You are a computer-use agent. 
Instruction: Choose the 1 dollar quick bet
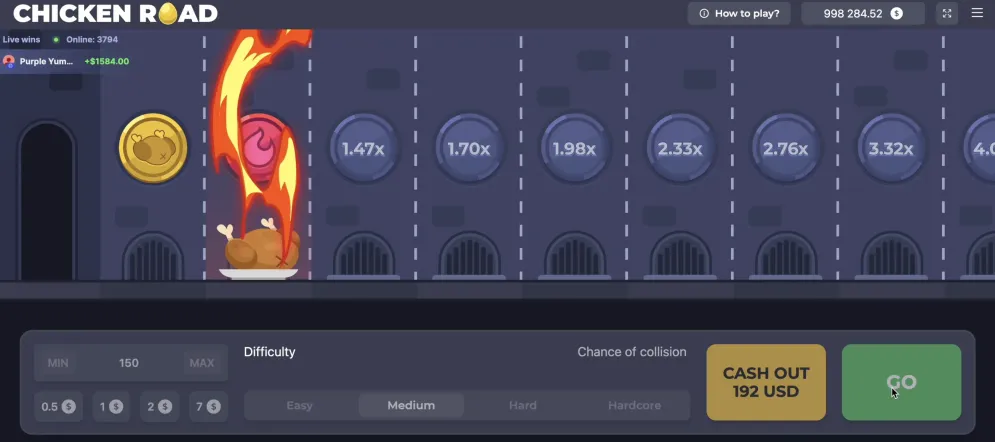(111, 406)
